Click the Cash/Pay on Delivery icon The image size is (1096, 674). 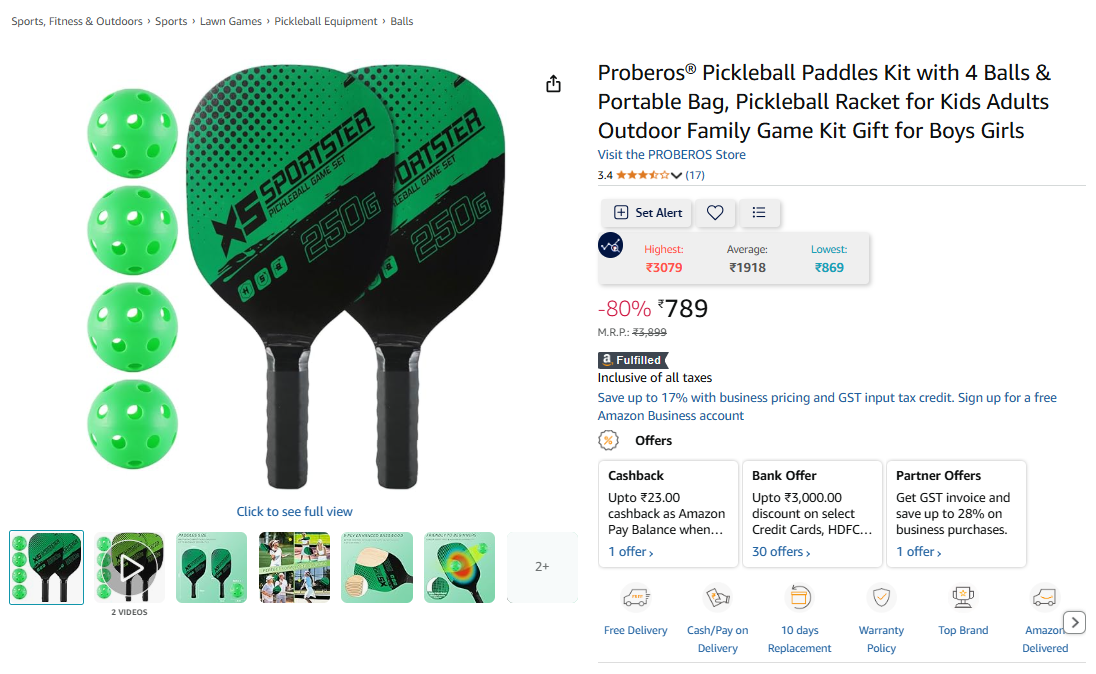click(x=717, y=598)
